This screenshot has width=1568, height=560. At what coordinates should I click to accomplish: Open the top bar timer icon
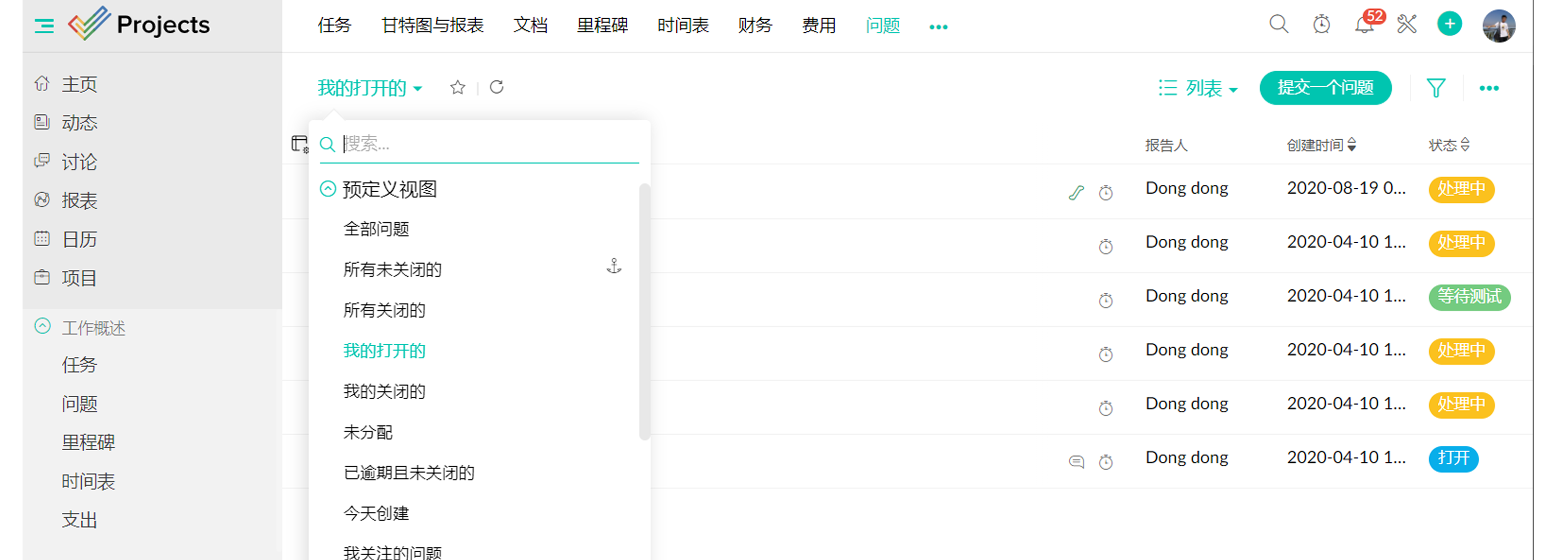(1321, 25)
